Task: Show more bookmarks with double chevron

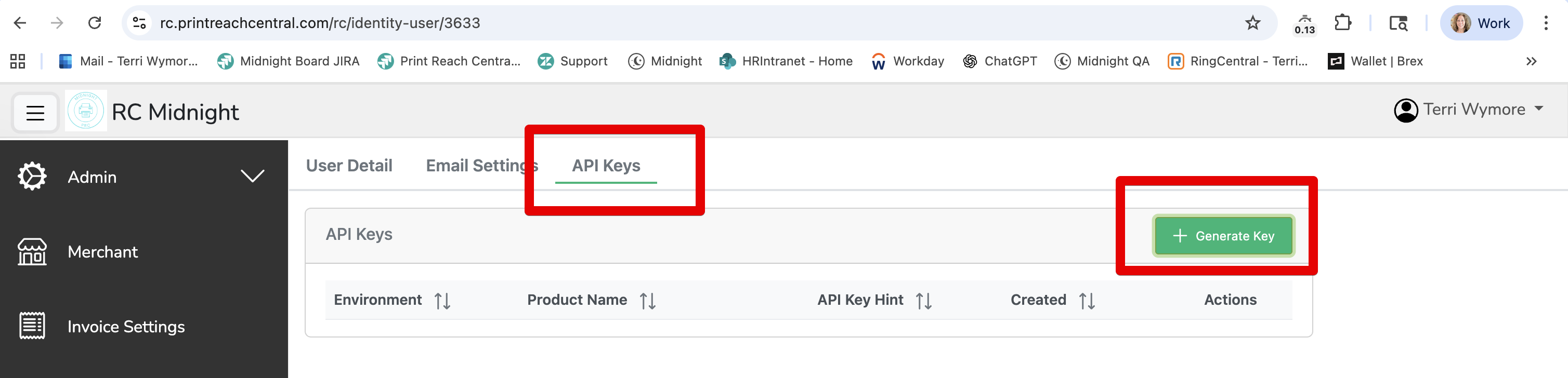Action: click(1532, 61)
